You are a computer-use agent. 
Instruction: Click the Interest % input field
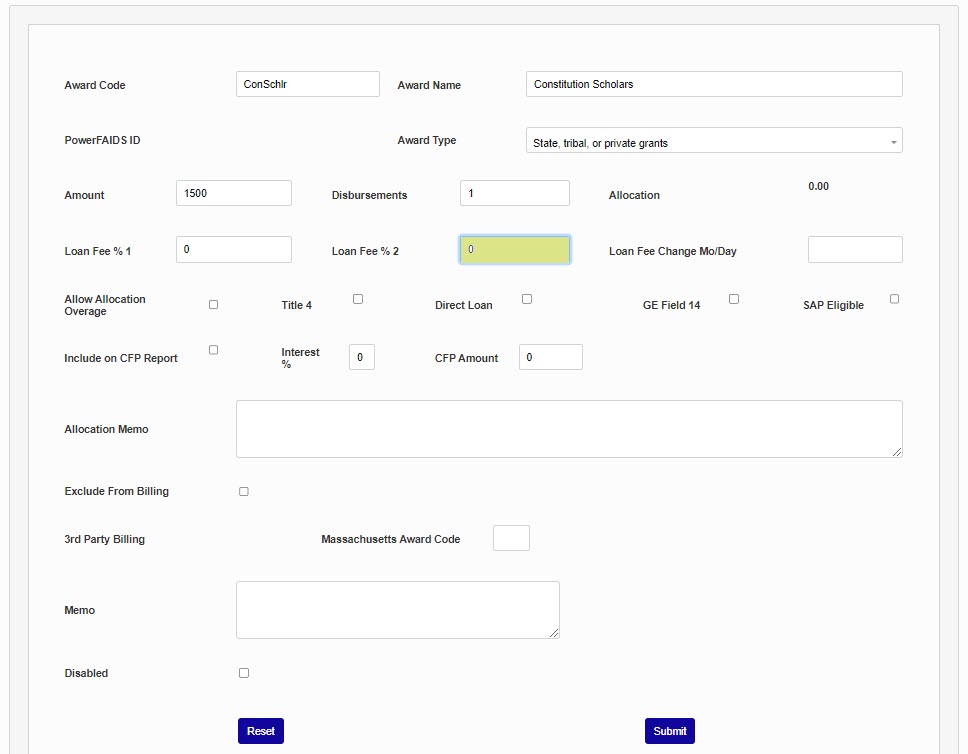[x=361, y=357]
